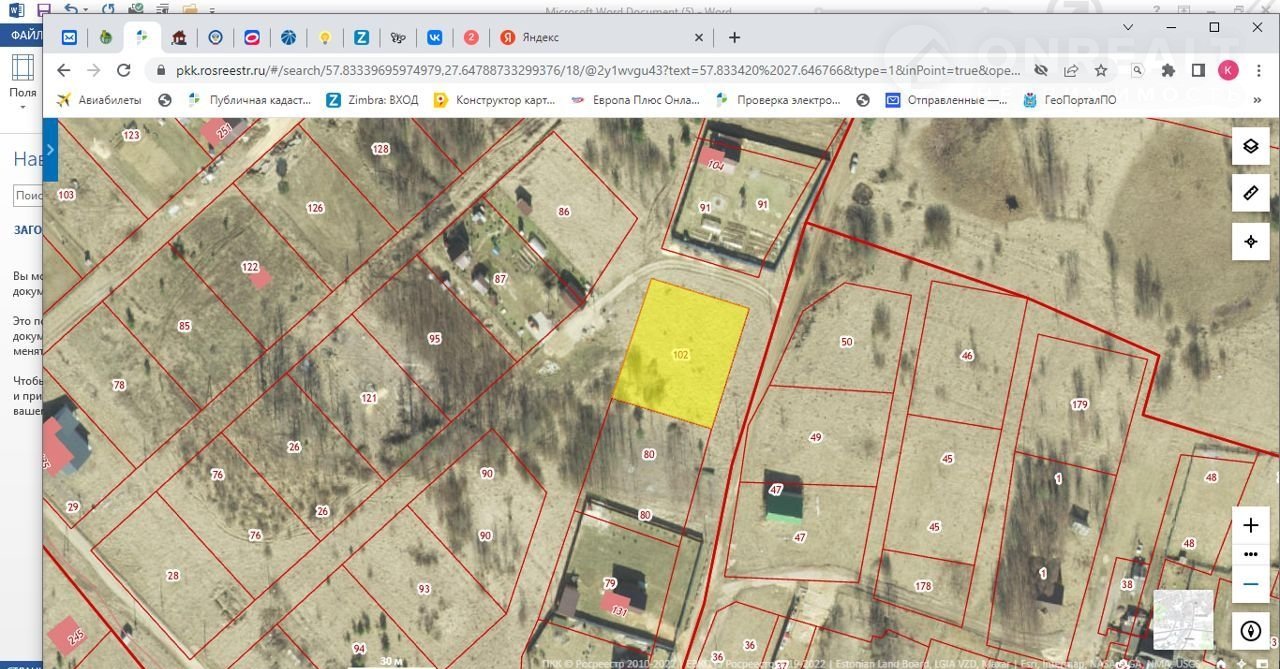Open the Авиабилеты bookmark
Screen dimensions: 1280x669
click(x=98, y=100)
